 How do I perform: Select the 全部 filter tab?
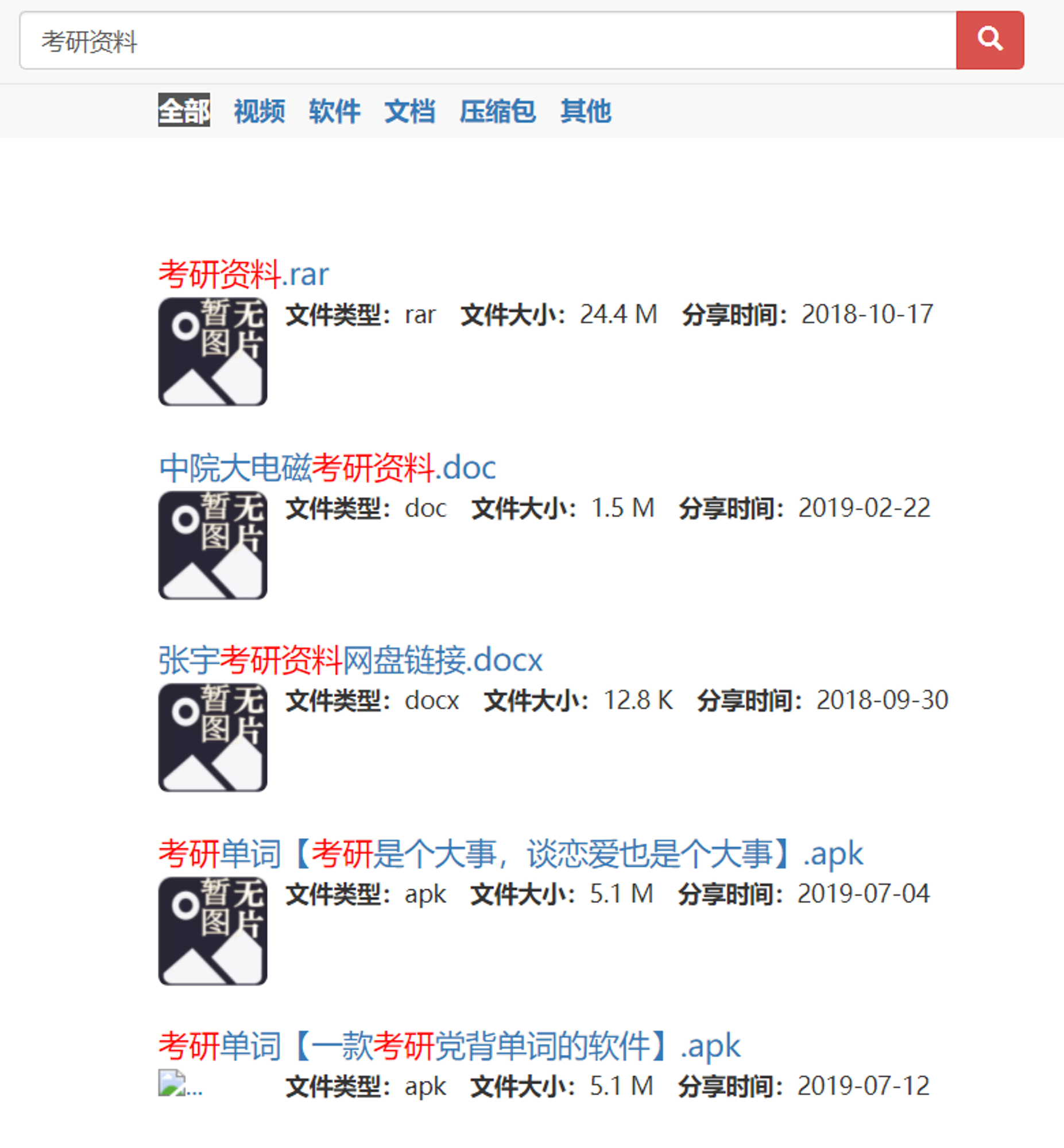coord(184,110)
